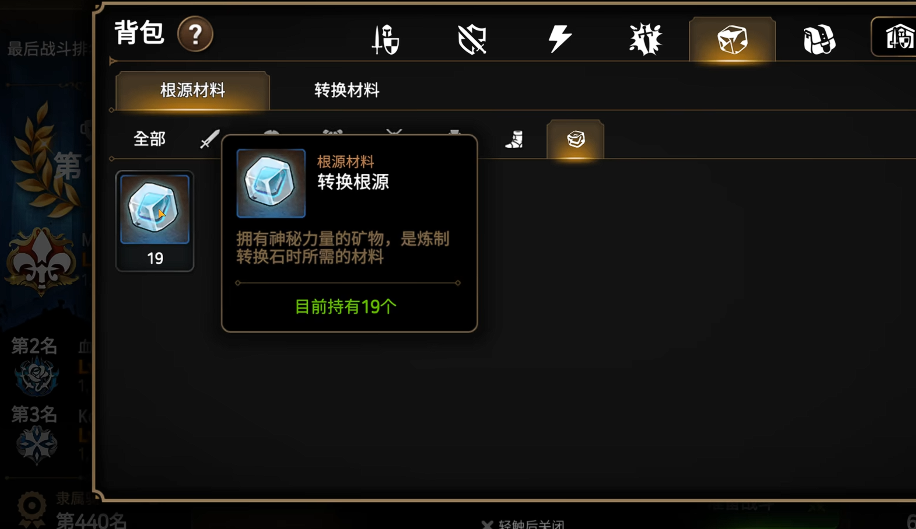Click the 目前持有19个 text in tooltip
916x529 pixels.
[x=346, y=307]
